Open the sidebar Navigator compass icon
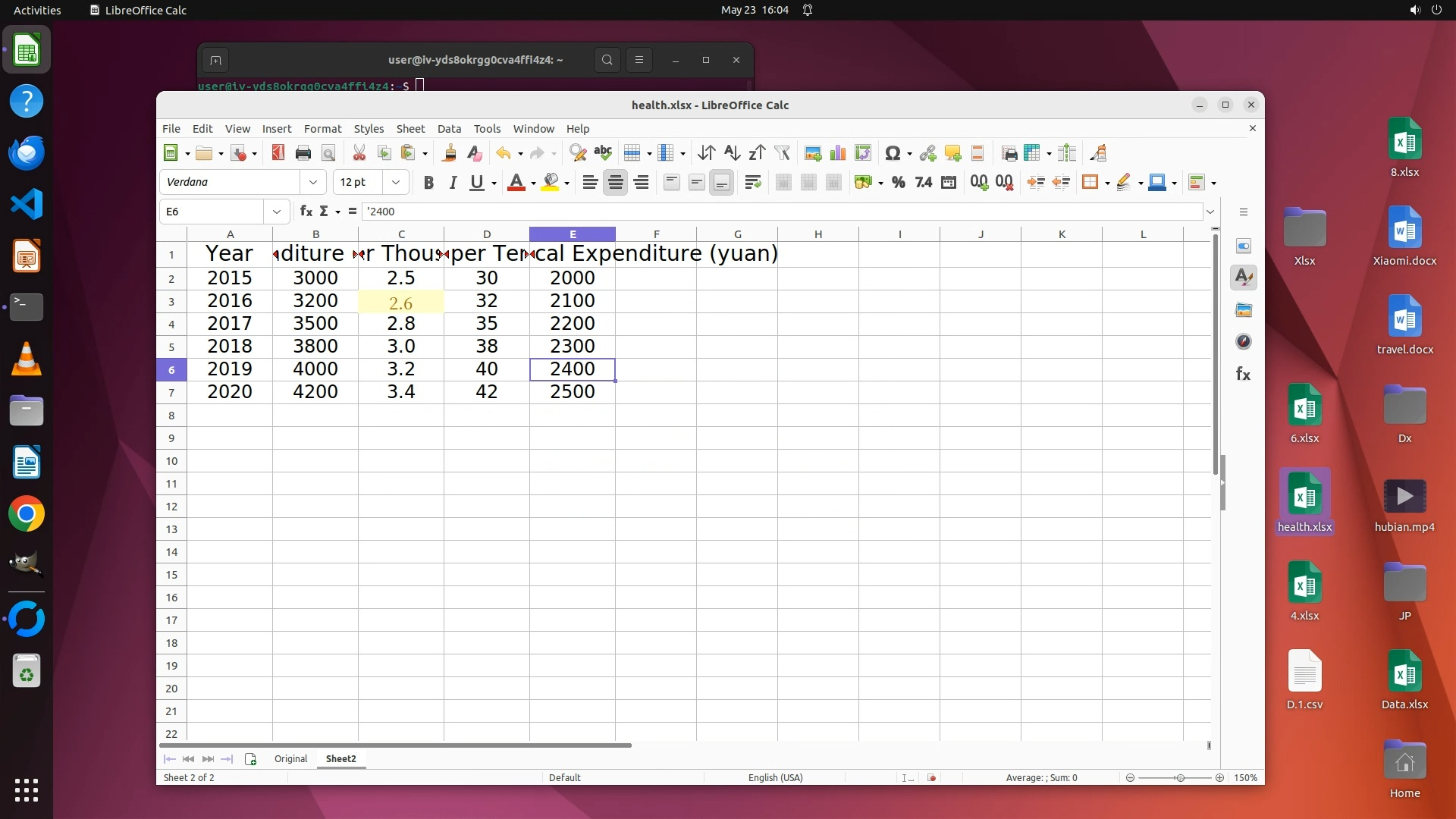The width and height of the screenshot is (1456, 819). pyautogui.click(x=1244, y=341)
